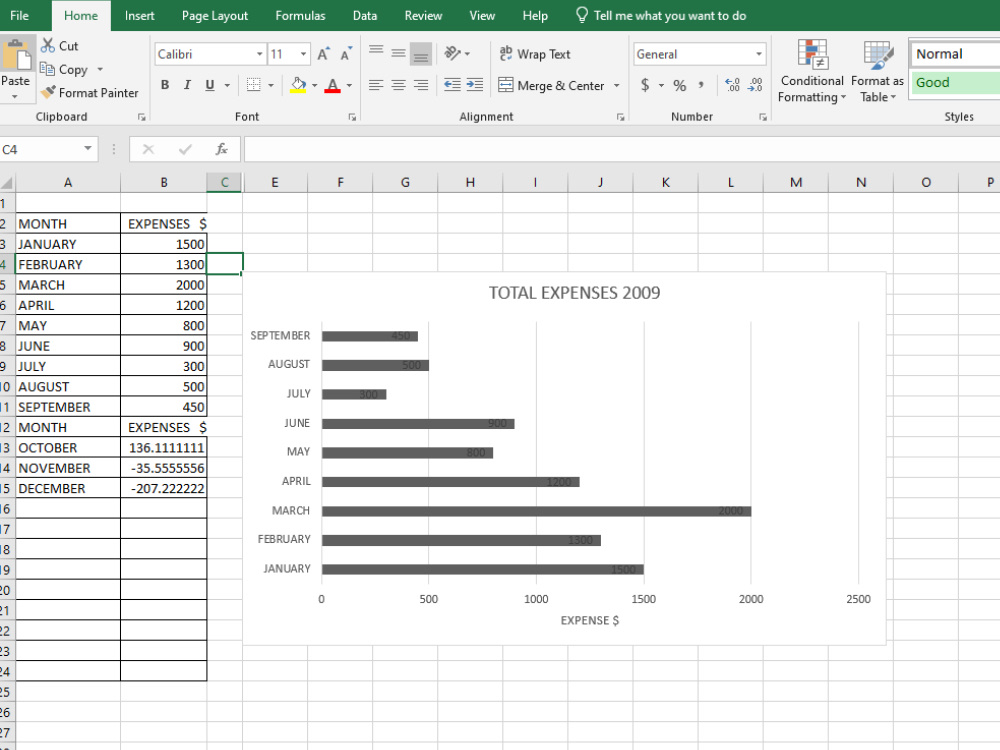Apply Percent Style format
The width and height of the screenshot is (1000, 750).
coord(680,85)
